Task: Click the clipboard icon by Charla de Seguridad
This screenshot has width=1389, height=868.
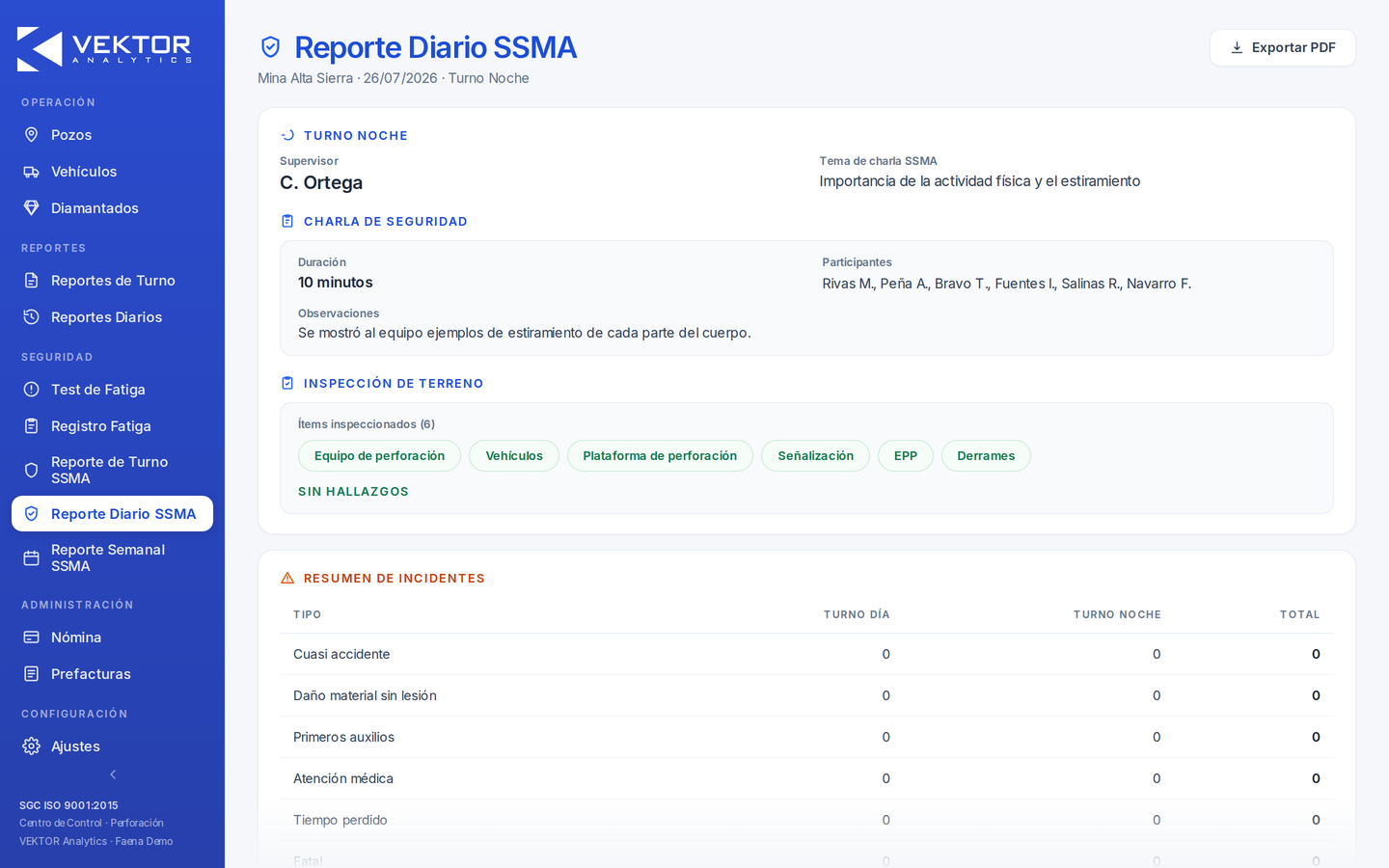Action: 287,222
